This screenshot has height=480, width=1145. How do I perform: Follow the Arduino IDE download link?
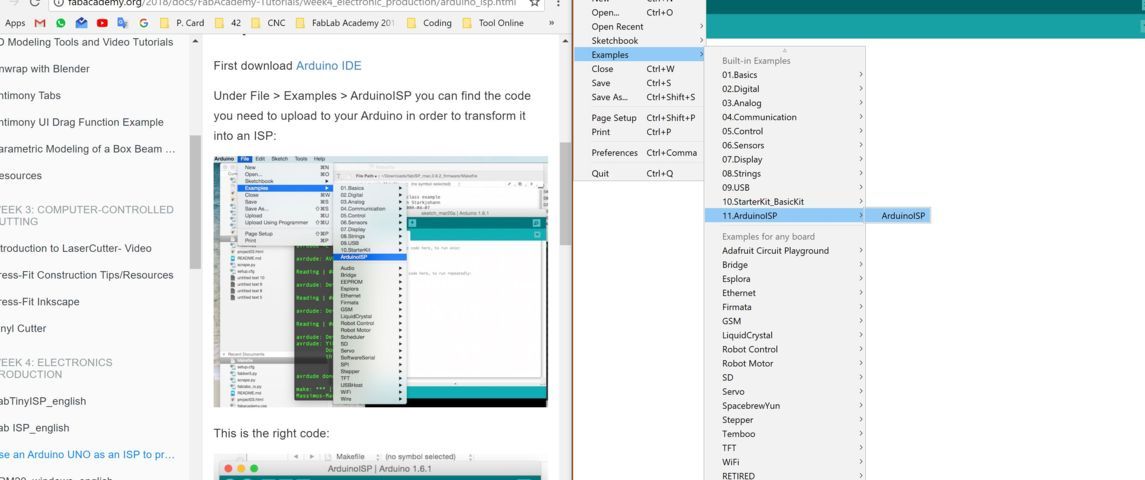(329, 66)
